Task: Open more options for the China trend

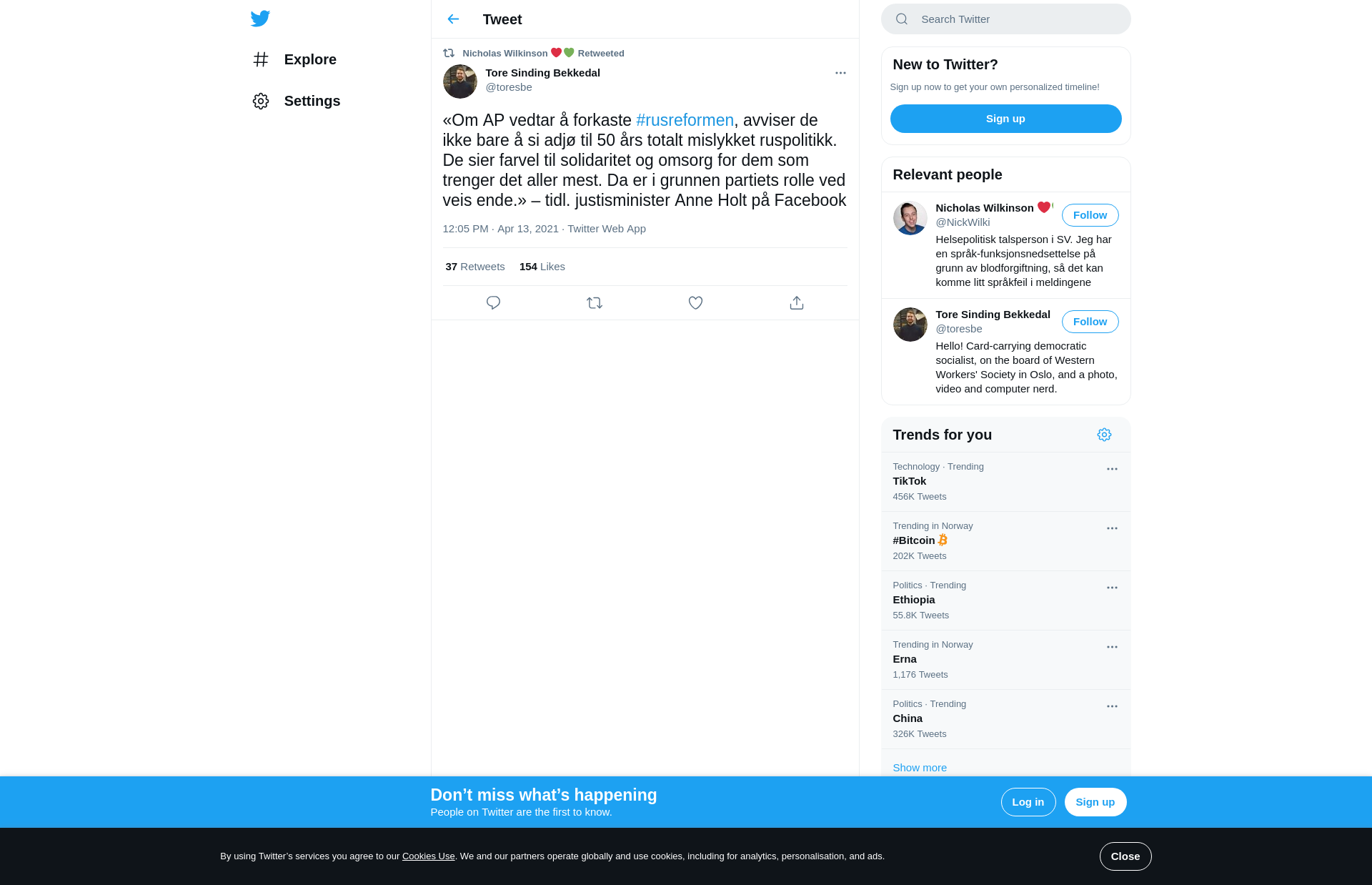Action: click(x=1112, y=706)
